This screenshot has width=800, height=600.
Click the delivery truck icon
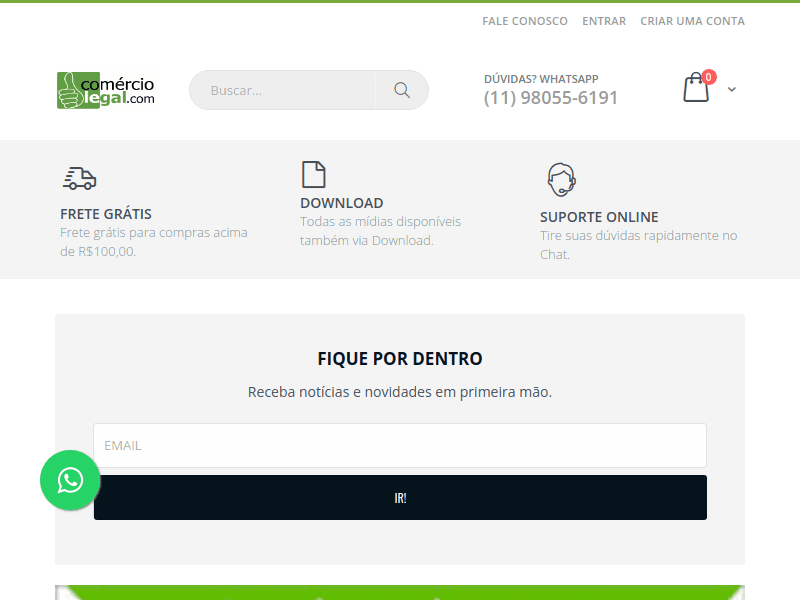coord(79,178)
